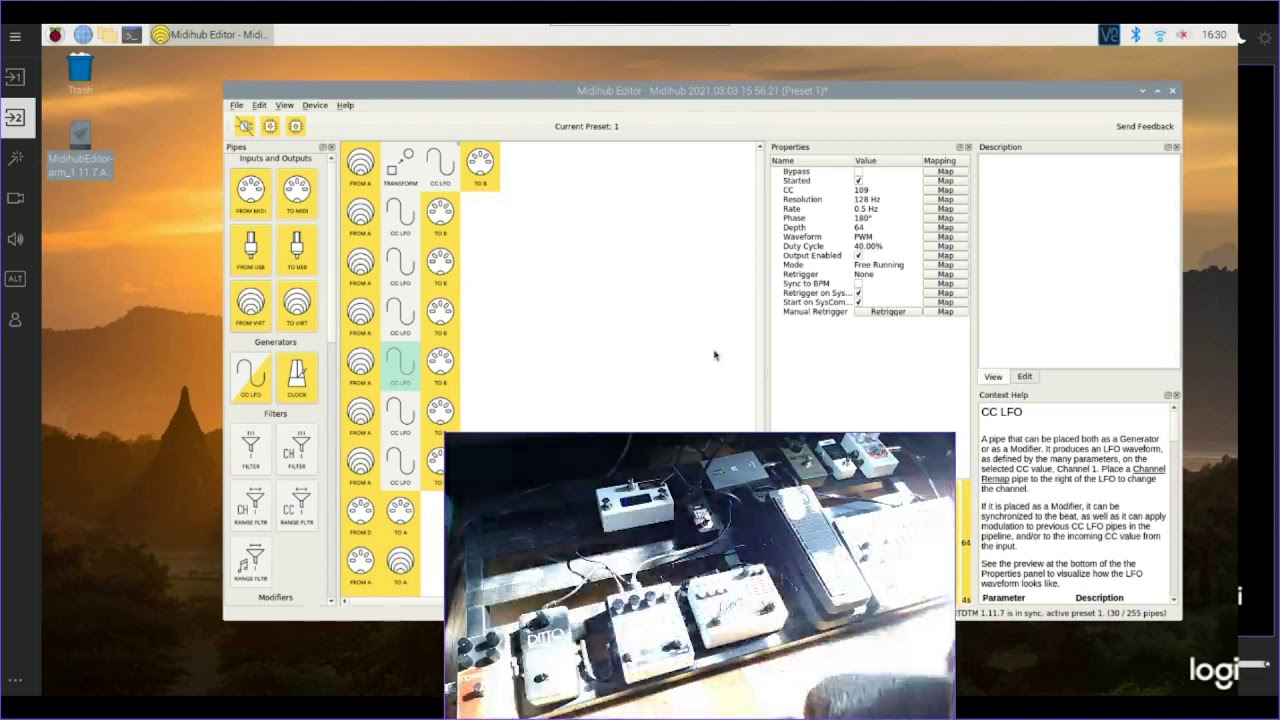Image resolution: width=1280 pixels, height=720 pixels.
Task: Open the Edit menu in menu bar
Action: 259,105
